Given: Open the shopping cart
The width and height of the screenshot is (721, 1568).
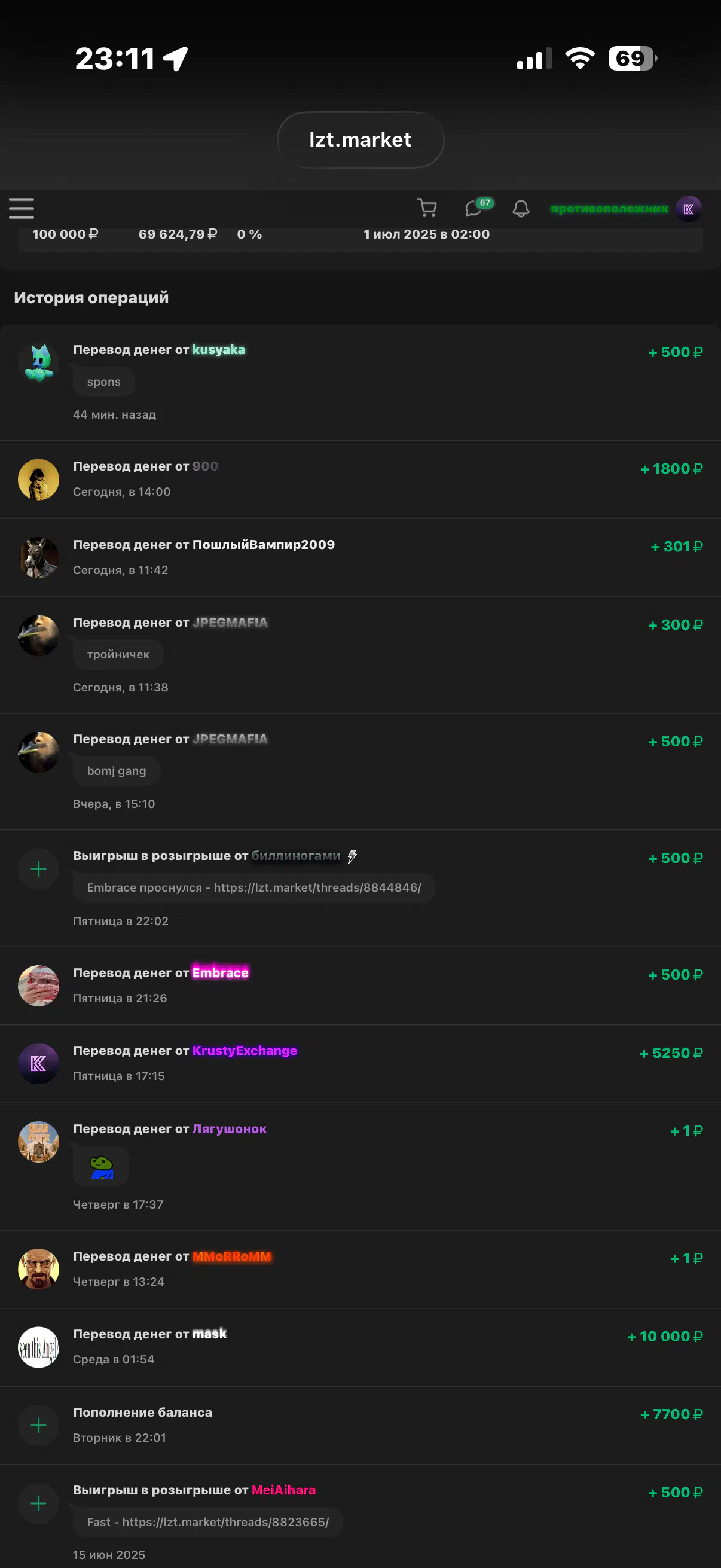Looking at the screenshot, I should (x=427, y=208).
